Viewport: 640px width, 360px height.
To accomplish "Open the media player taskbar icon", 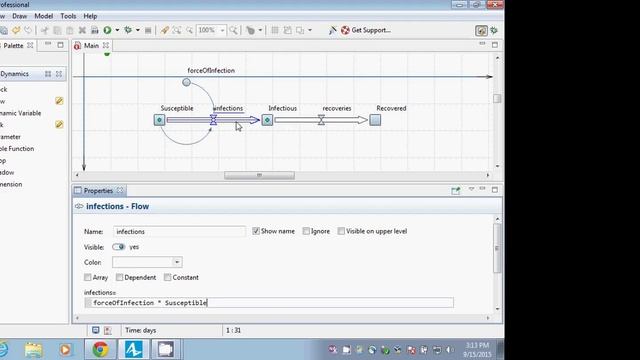I will click(x=65, y=350).
